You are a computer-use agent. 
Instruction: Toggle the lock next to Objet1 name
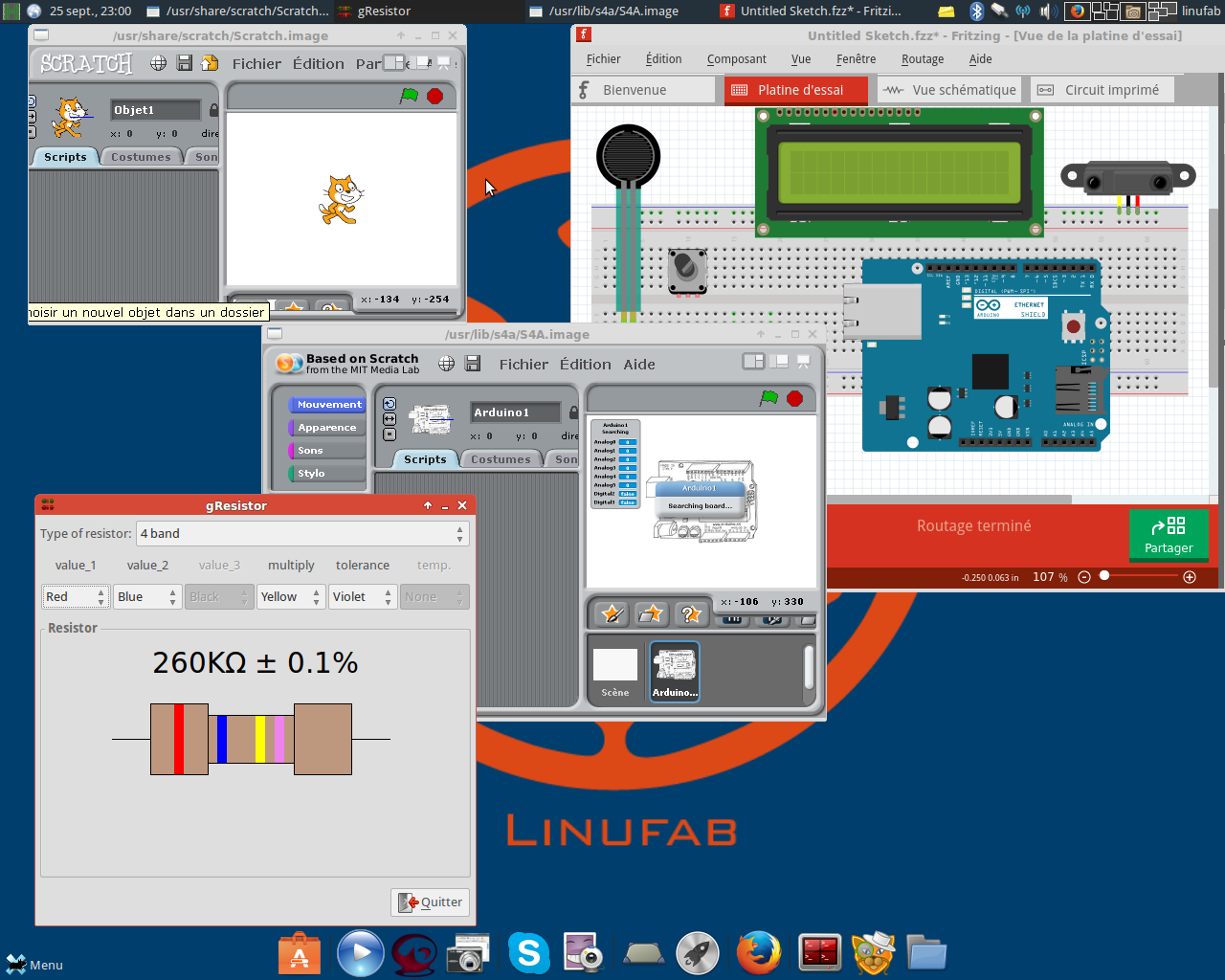(213, 110)
